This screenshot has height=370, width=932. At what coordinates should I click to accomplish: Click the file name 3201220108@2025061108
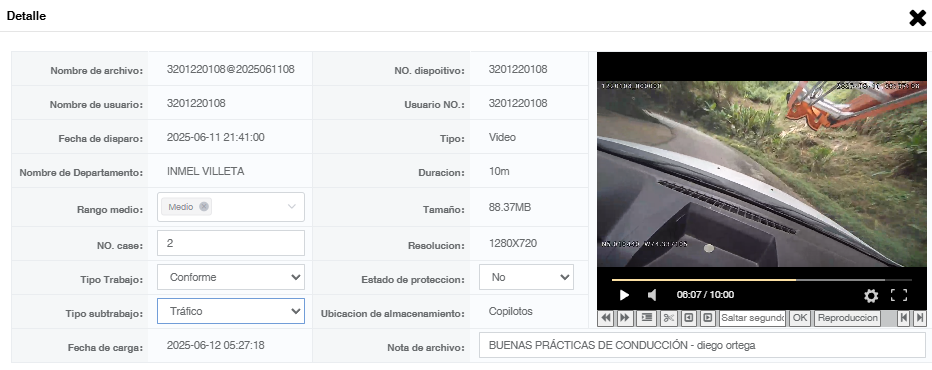[231, 69]
